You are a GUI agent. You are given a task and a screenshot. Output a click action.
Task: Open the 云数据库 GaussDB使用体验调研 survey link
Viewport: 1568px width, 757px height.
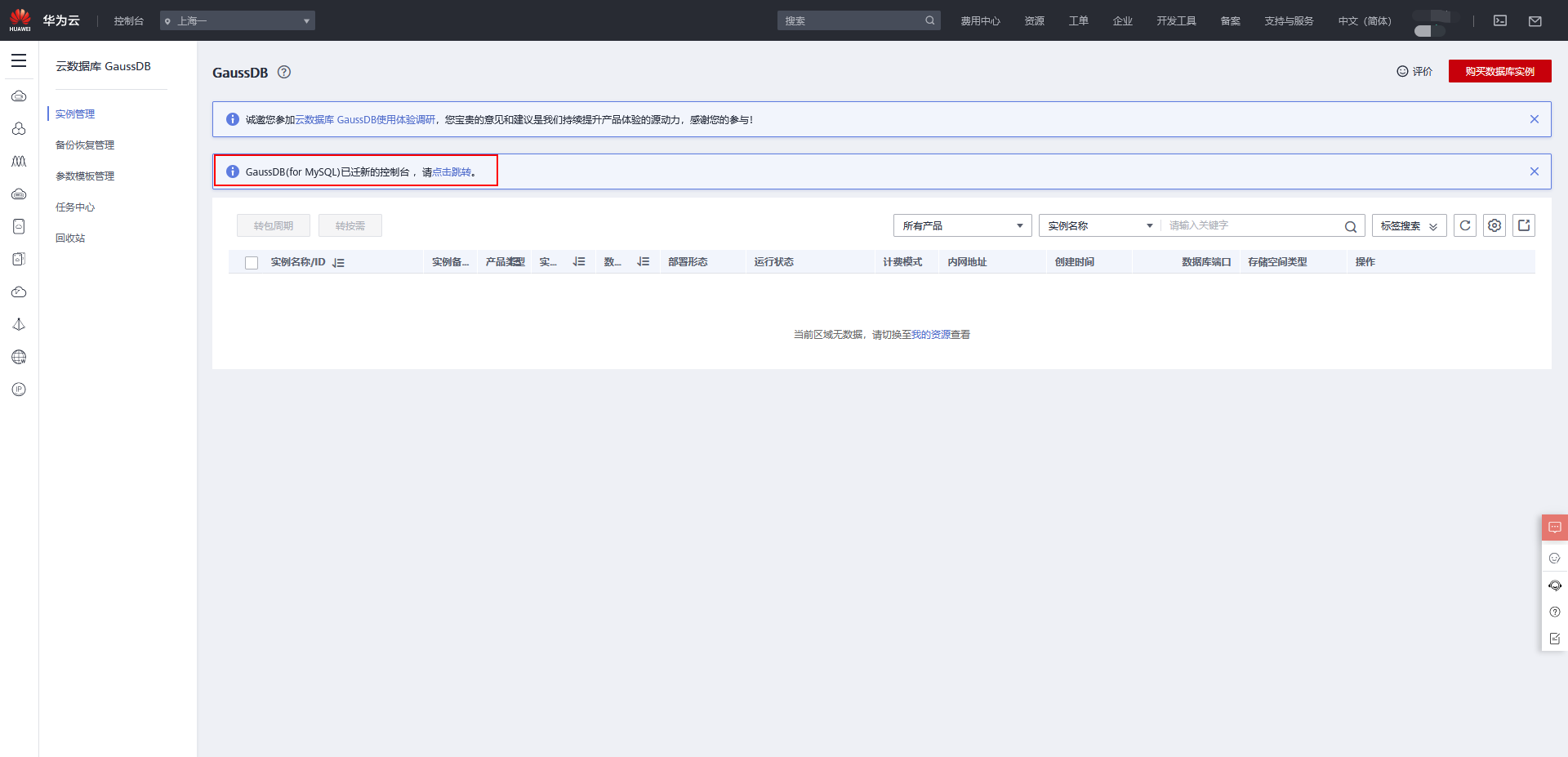point(365,119)
